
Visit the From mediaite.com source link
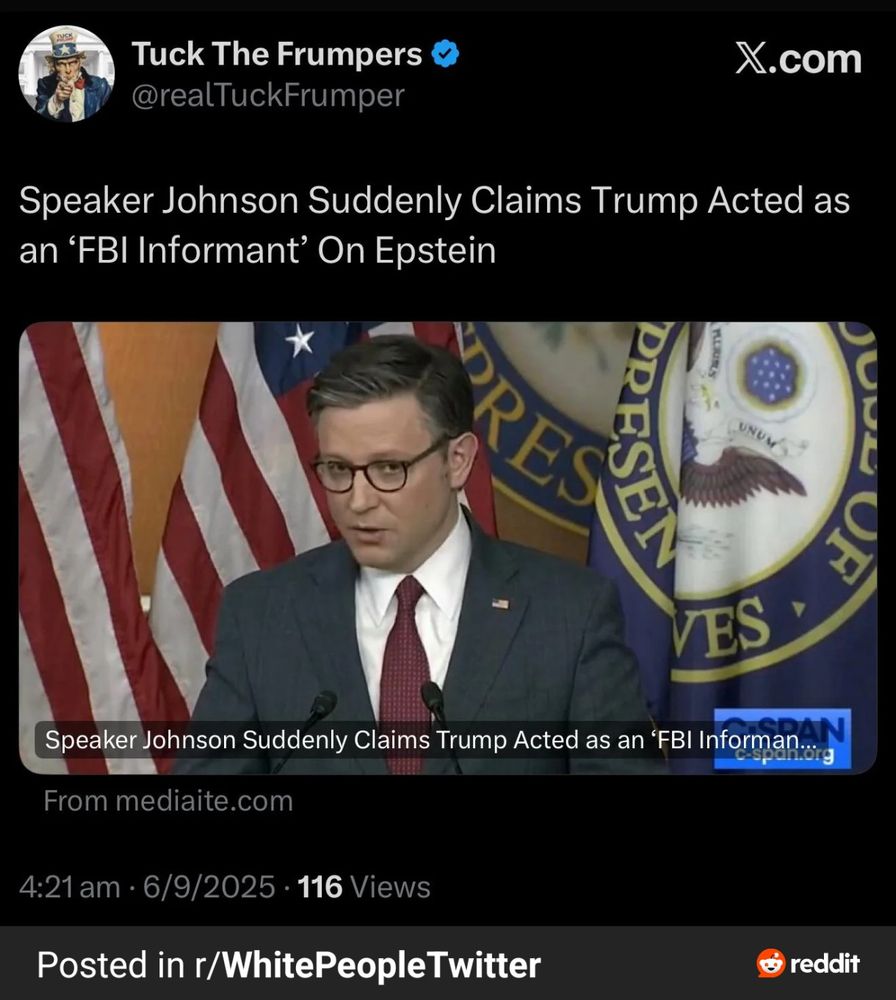[168, 801]
